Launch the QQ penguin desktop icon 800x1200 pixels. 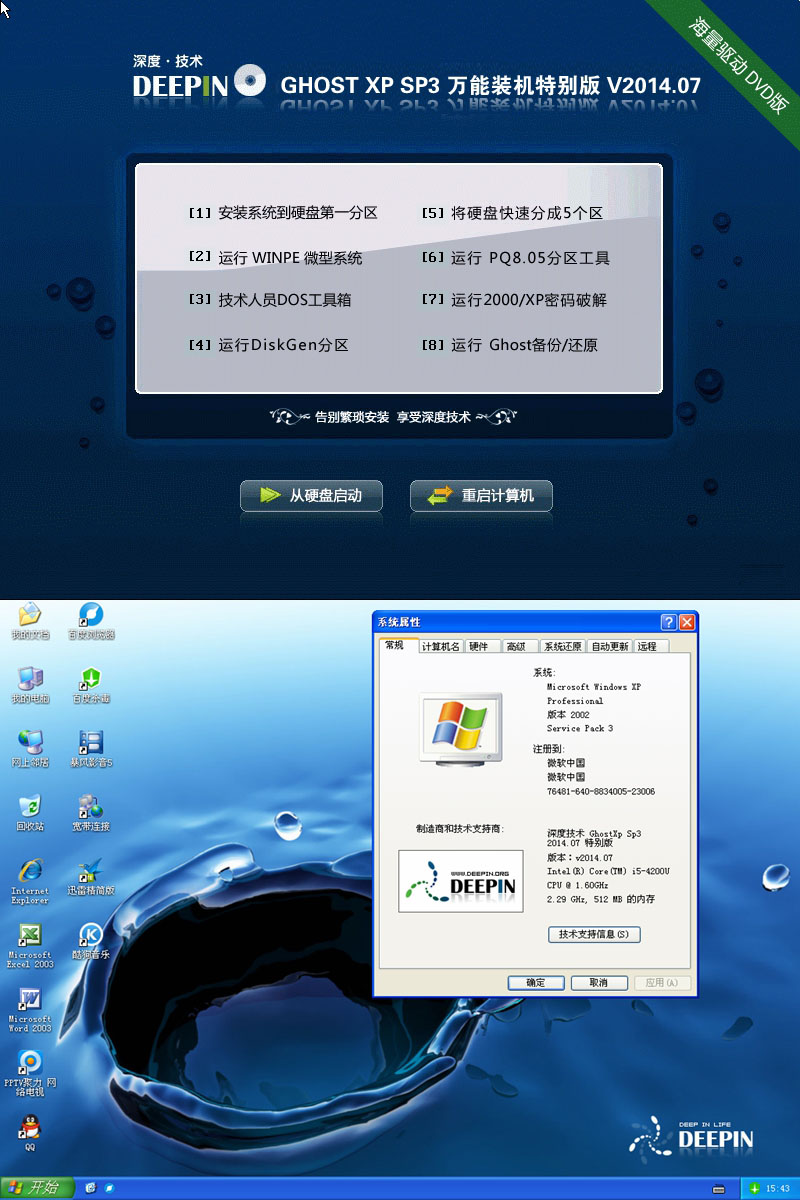(30, 1133)
